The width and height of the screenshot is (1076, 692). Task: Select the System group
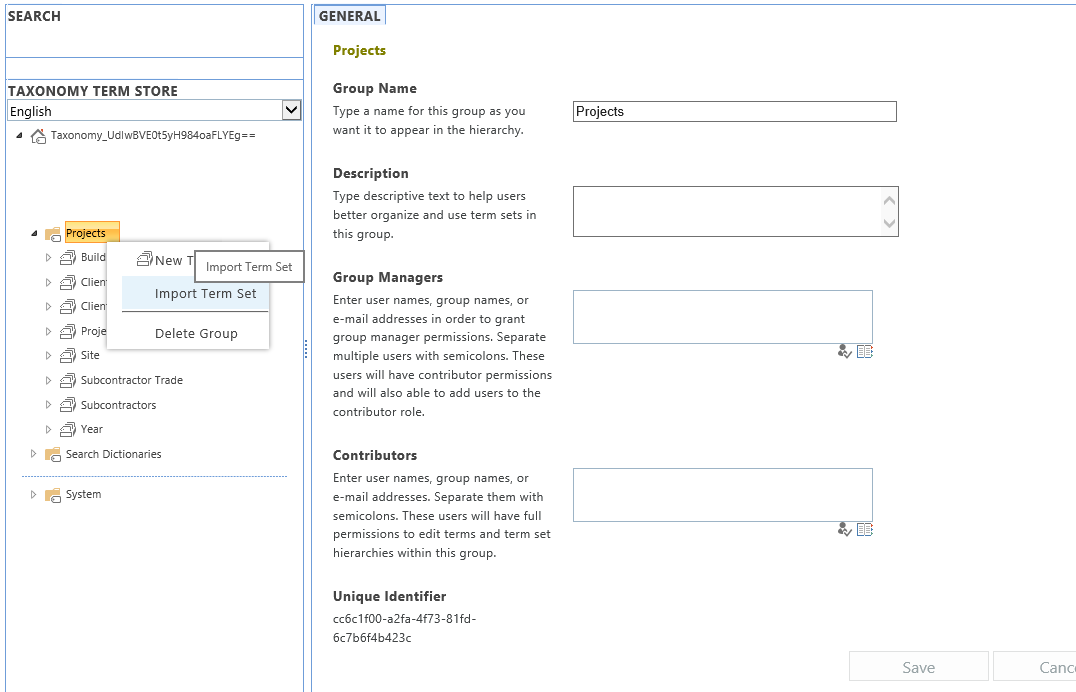pos(83,494)
